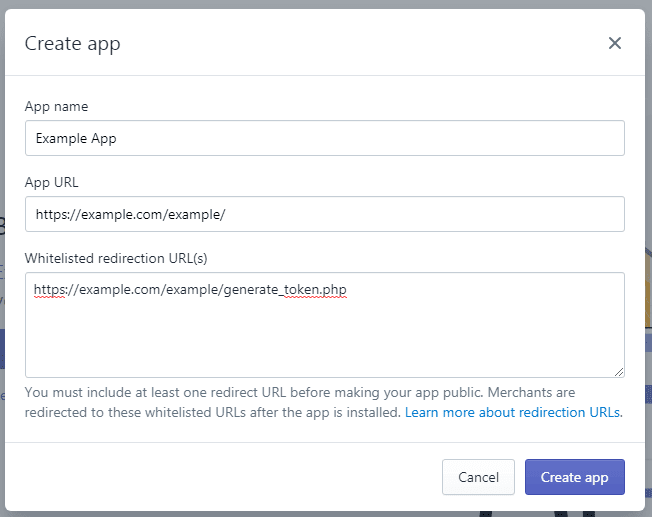This screenshot has width=652, height=517.
Task: Click the redirect URL requirement help text
Action: pos(324,402)
